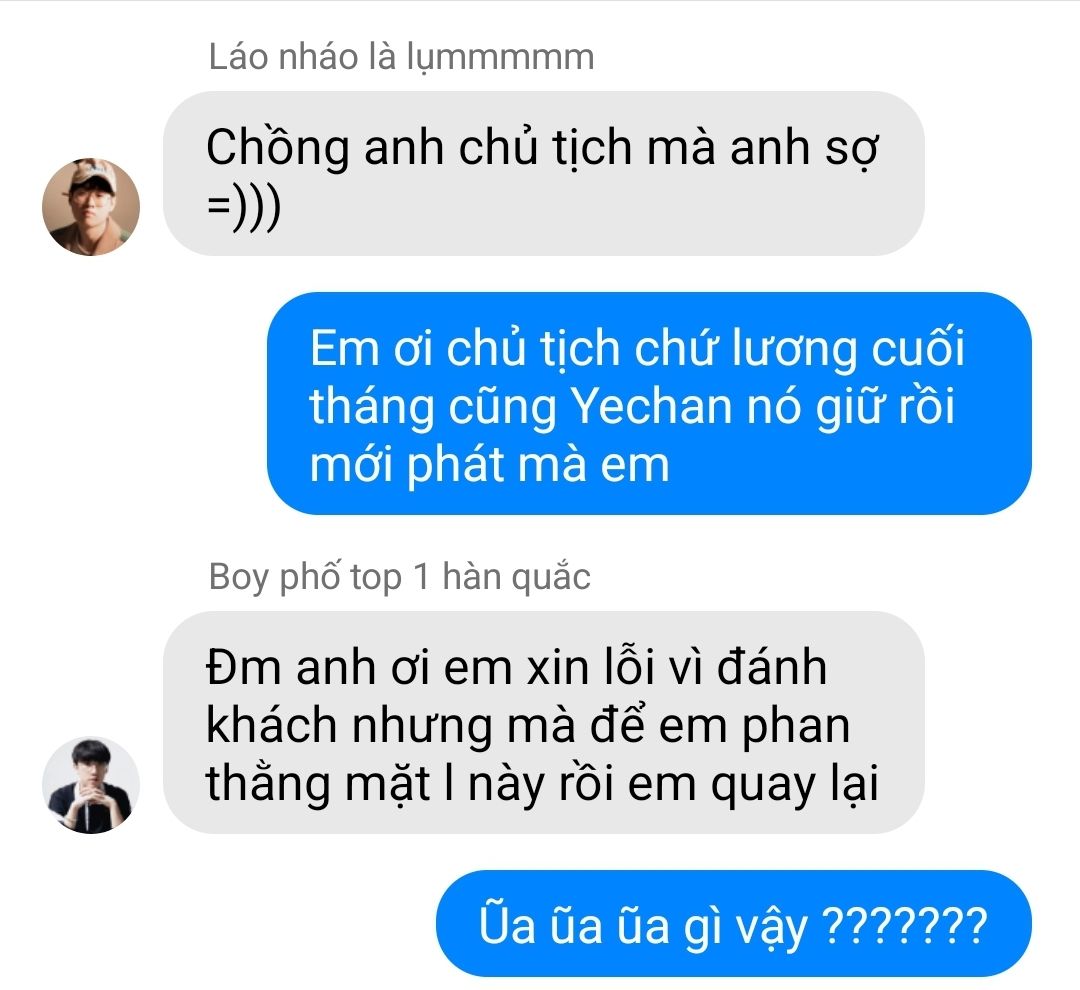Click "quay lại" ending the third message
The height and width of the screenshot is (990, 1080).
click(x=794, y=785)
